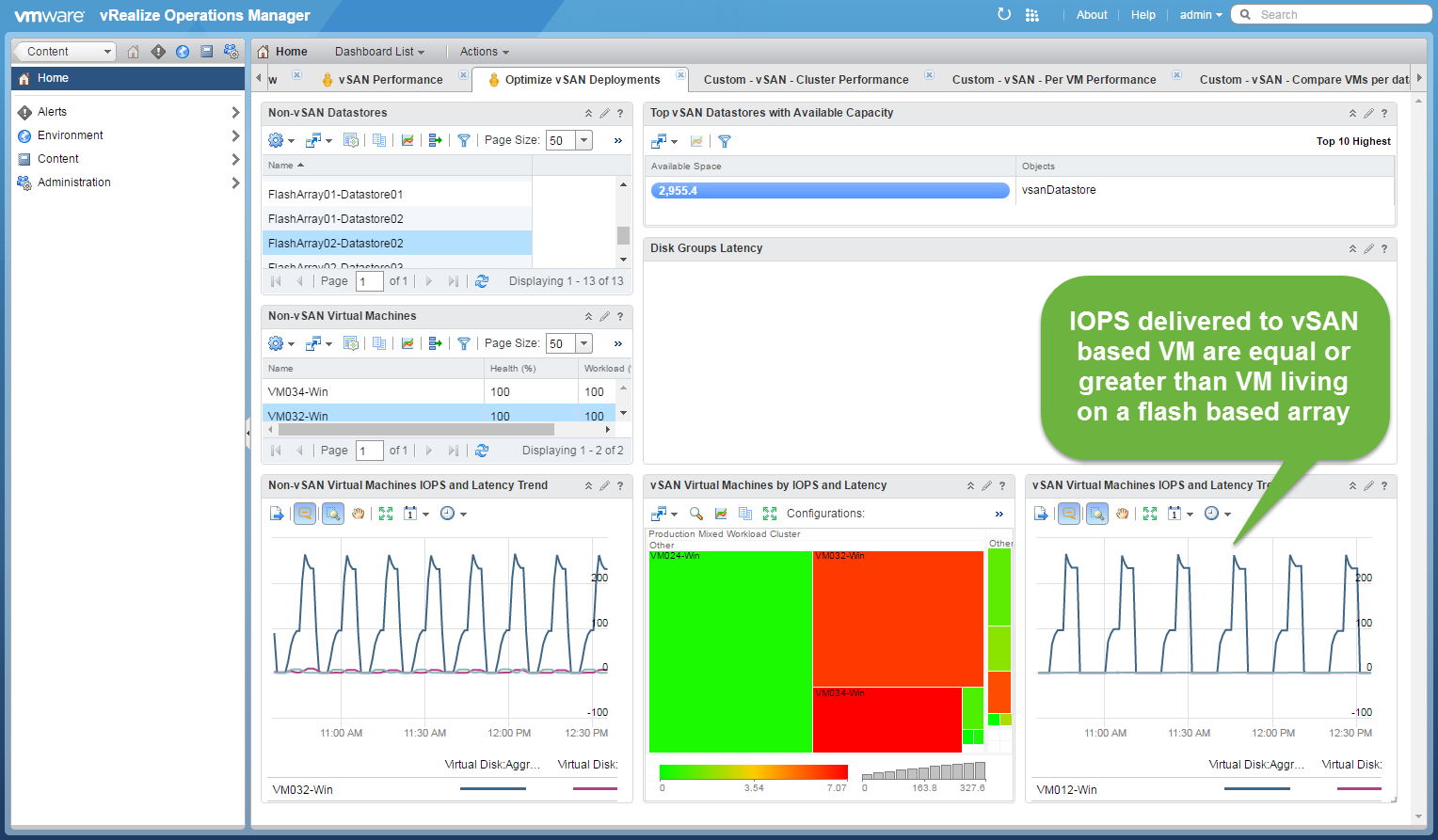Open the Actions menu
The height and width of the screenshot is (840, 1438).
click(x=485, y=52)
